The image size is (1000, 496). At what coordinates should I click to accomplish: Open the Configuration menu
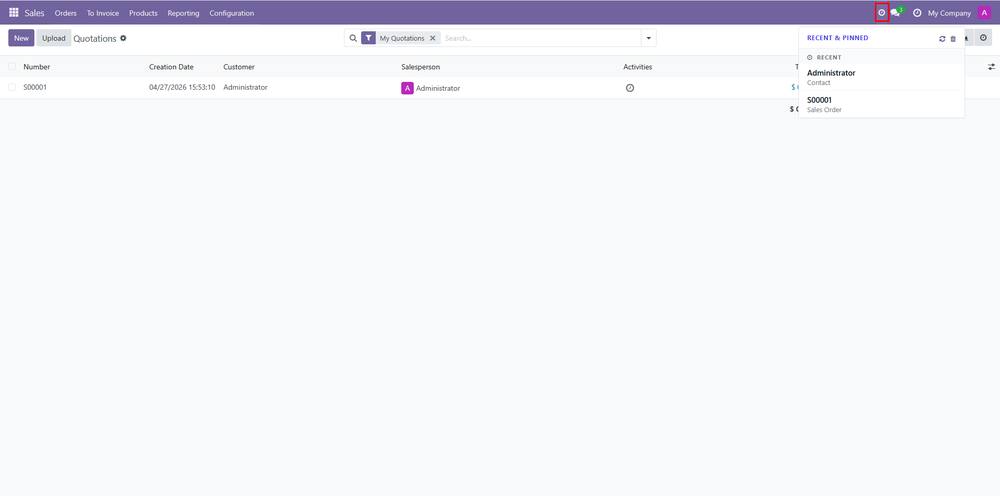[x=232, y=13]
